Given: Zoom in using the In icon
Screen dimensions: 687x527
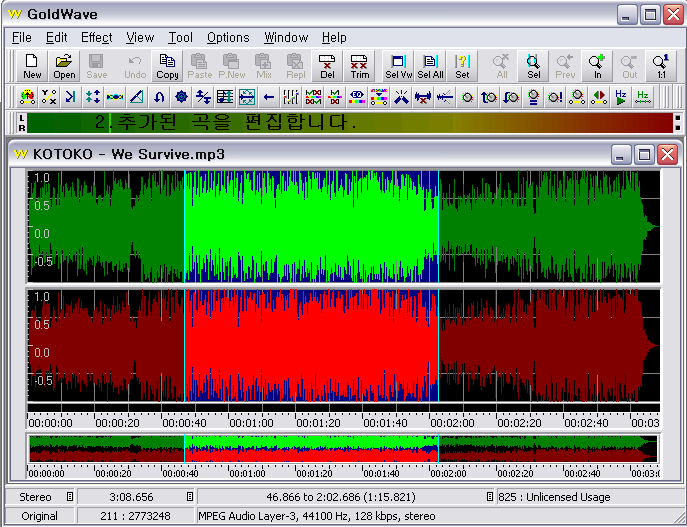Looking at the screenshot, I should pyautogui.click(x=597, y=66).
